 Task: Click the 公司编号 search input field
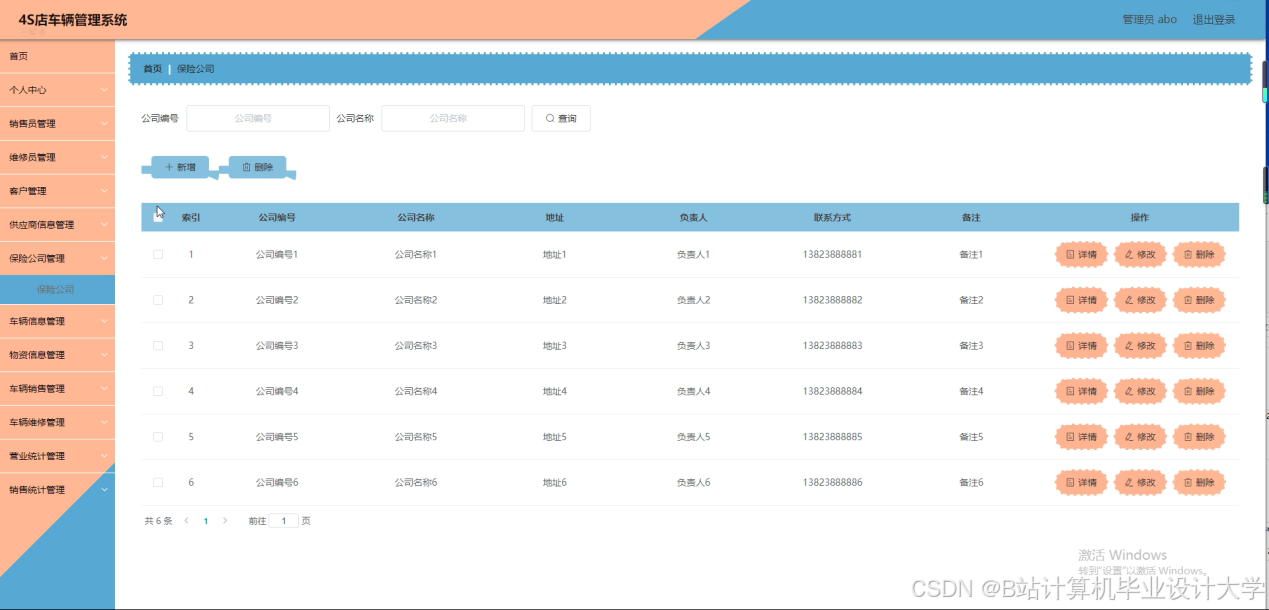258,118
